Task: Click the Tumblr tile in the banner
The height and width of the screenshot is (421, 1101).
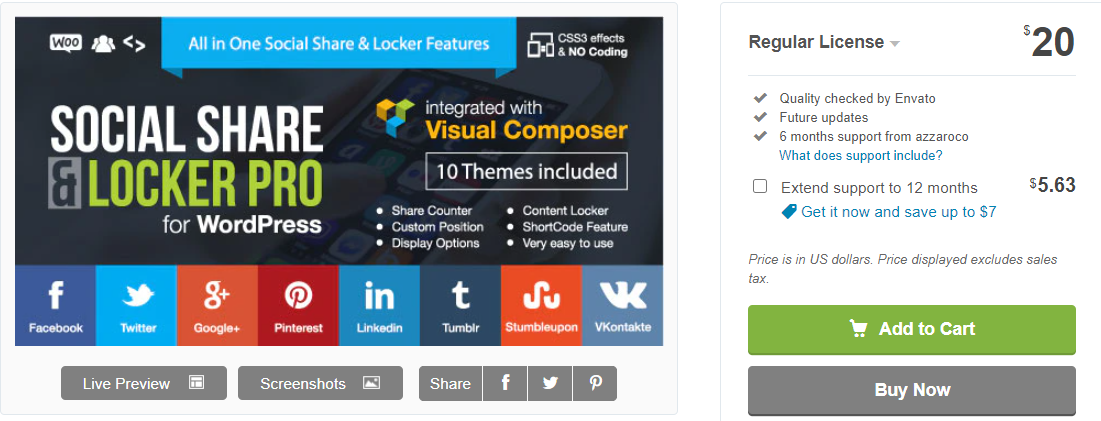Action: 461,305
